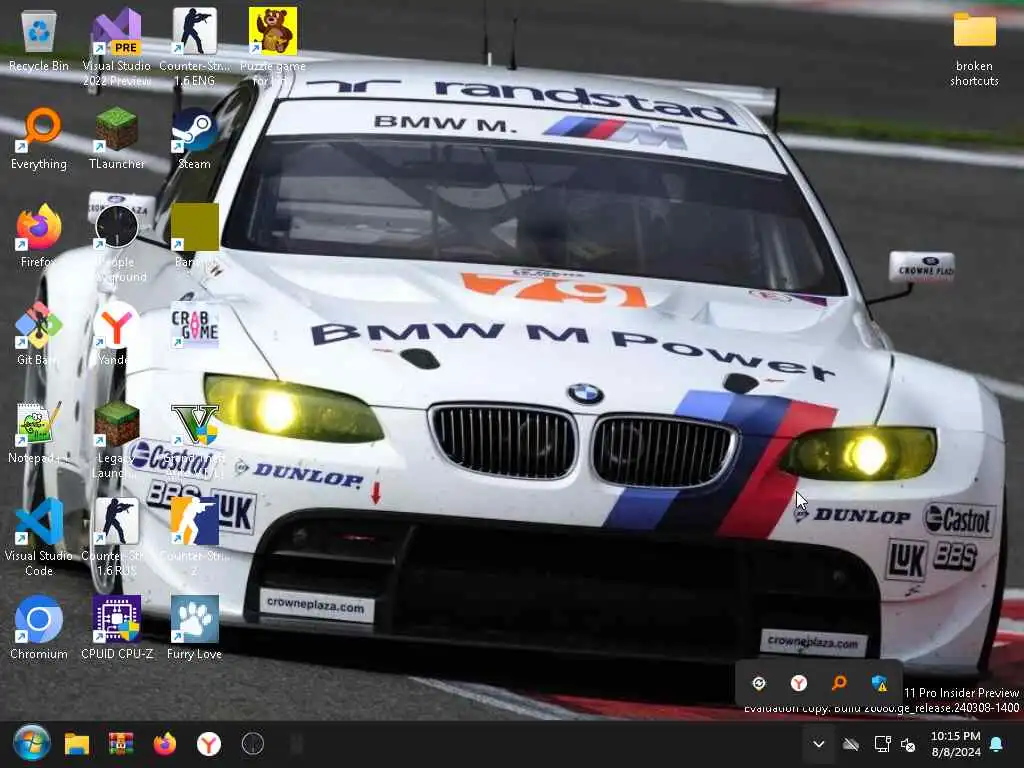Open the network status tray icon
1024x768 pixels.
tap(882, 744)
